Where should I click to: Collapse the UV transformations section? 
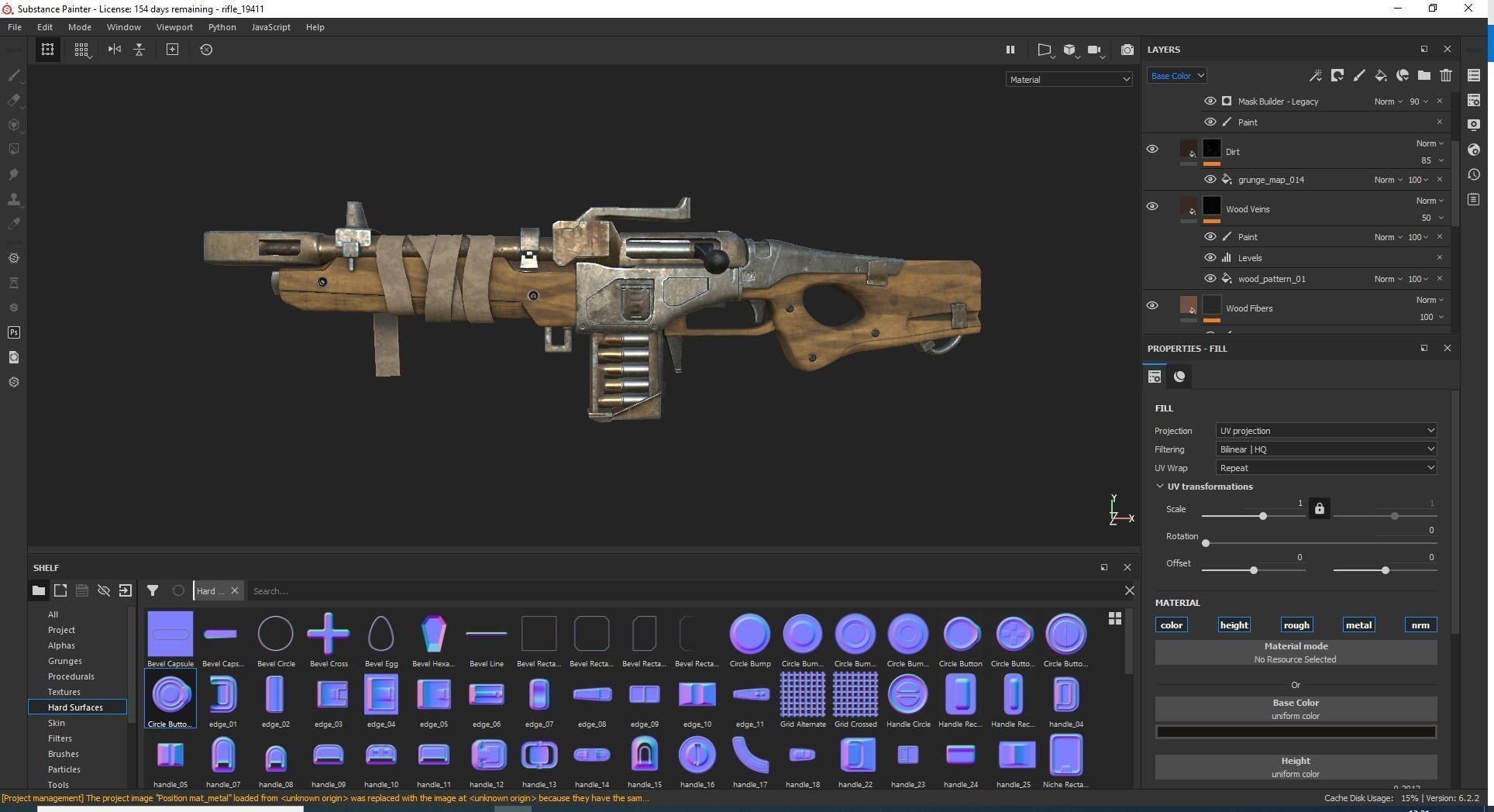[x=1160, y=487]
